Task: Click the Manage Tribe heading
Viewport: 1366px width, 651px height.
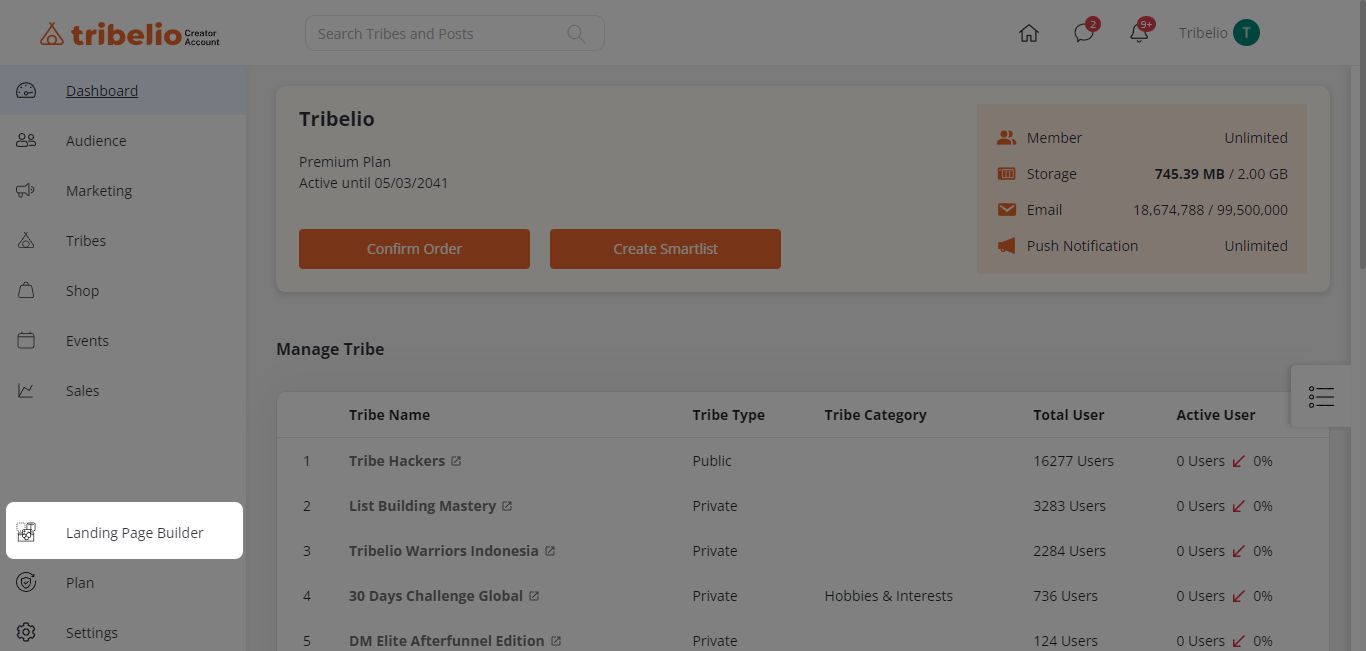Action: click(330, 349)
